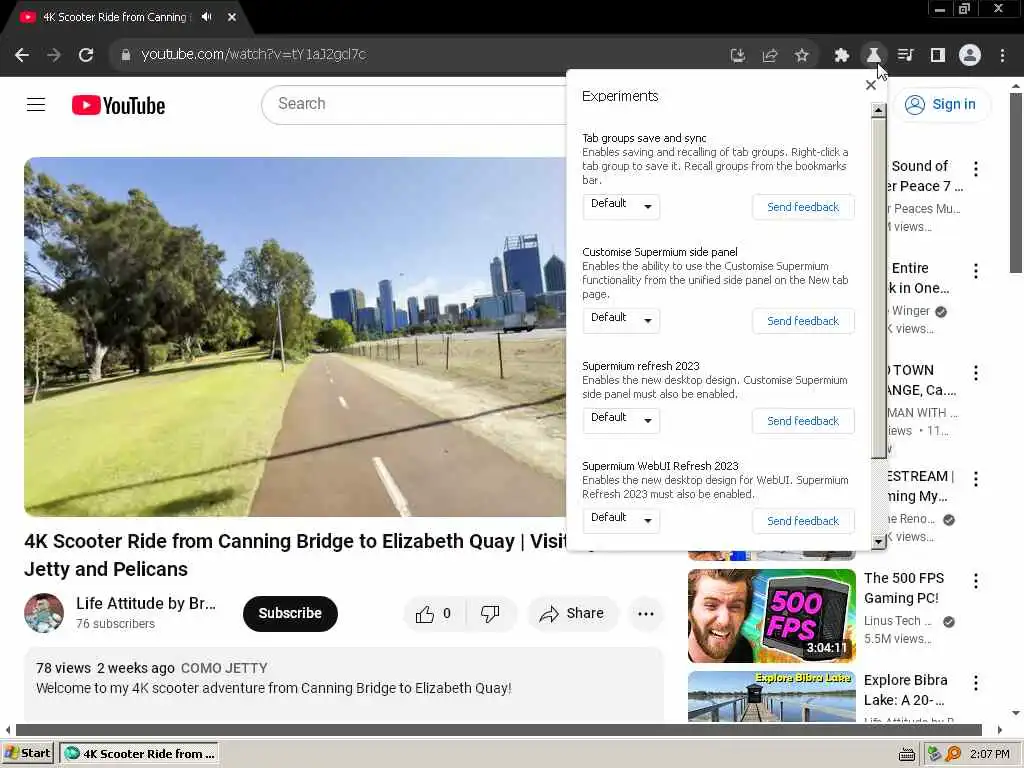Send feedback for Tab groups save and sync
Viewport: 1024px width, 768px height.
pyautogui.click(x=803, y=207)
